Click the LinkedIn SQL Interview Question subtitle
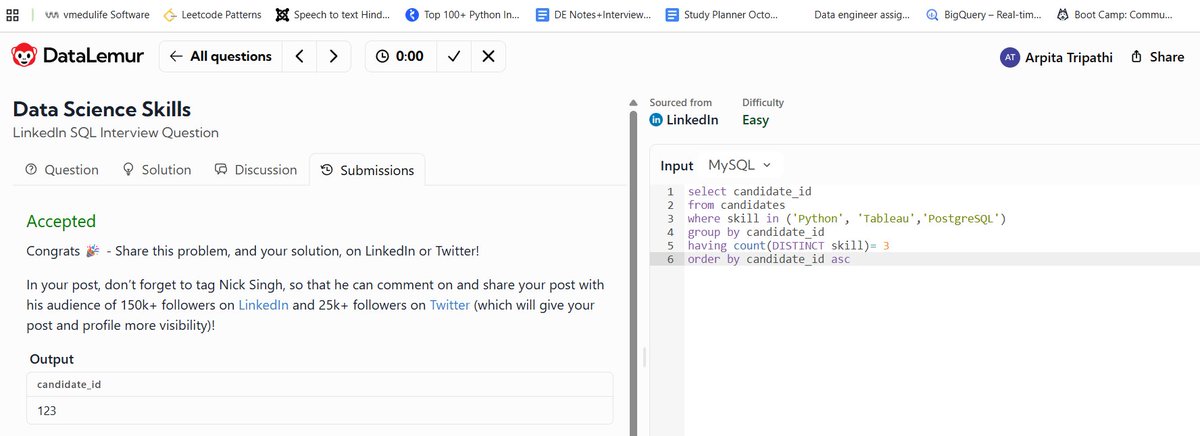 click(115, 132)
